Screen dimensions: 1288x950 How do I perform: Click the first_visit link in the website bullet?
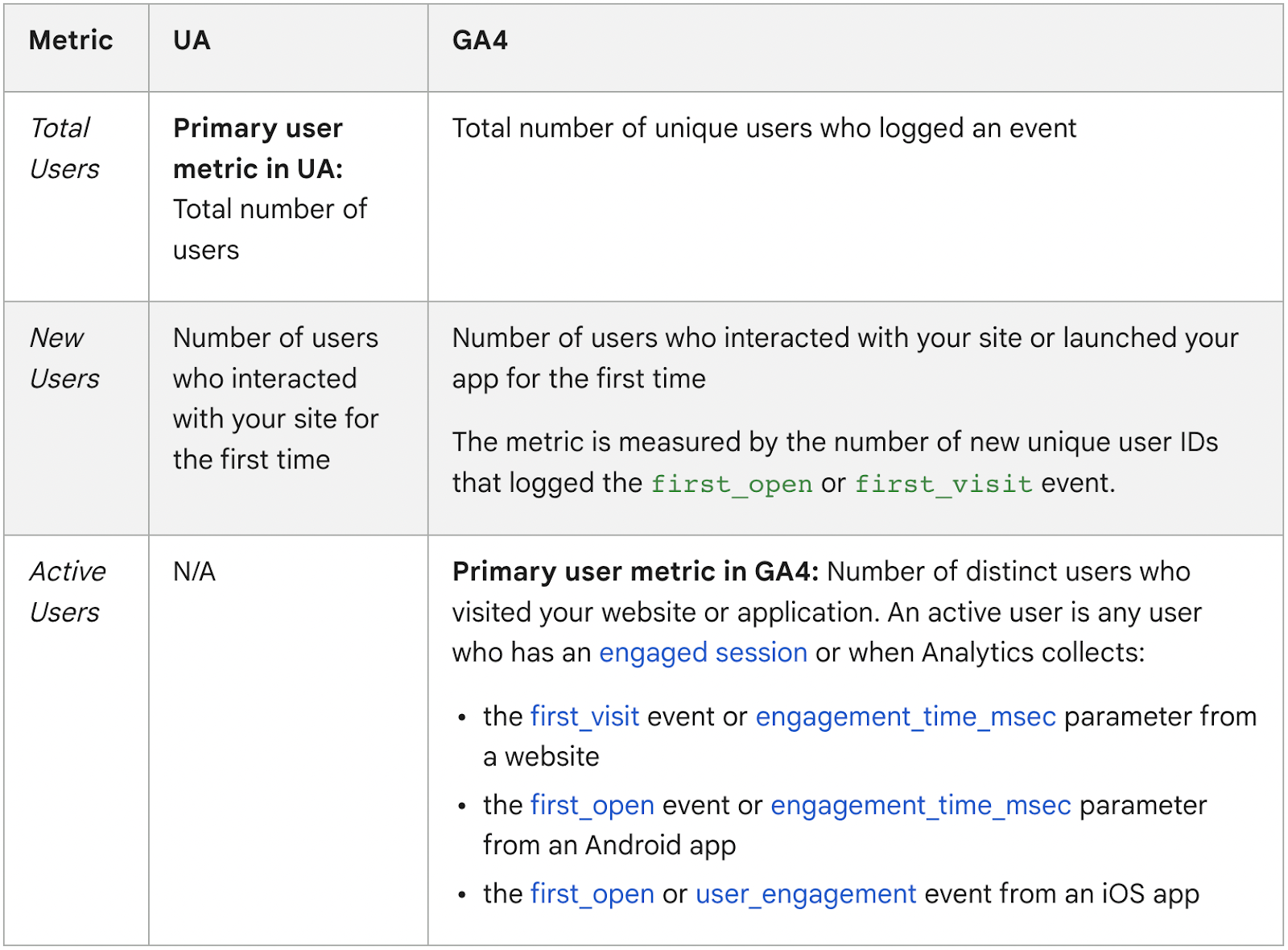click(x=584, y=716)
